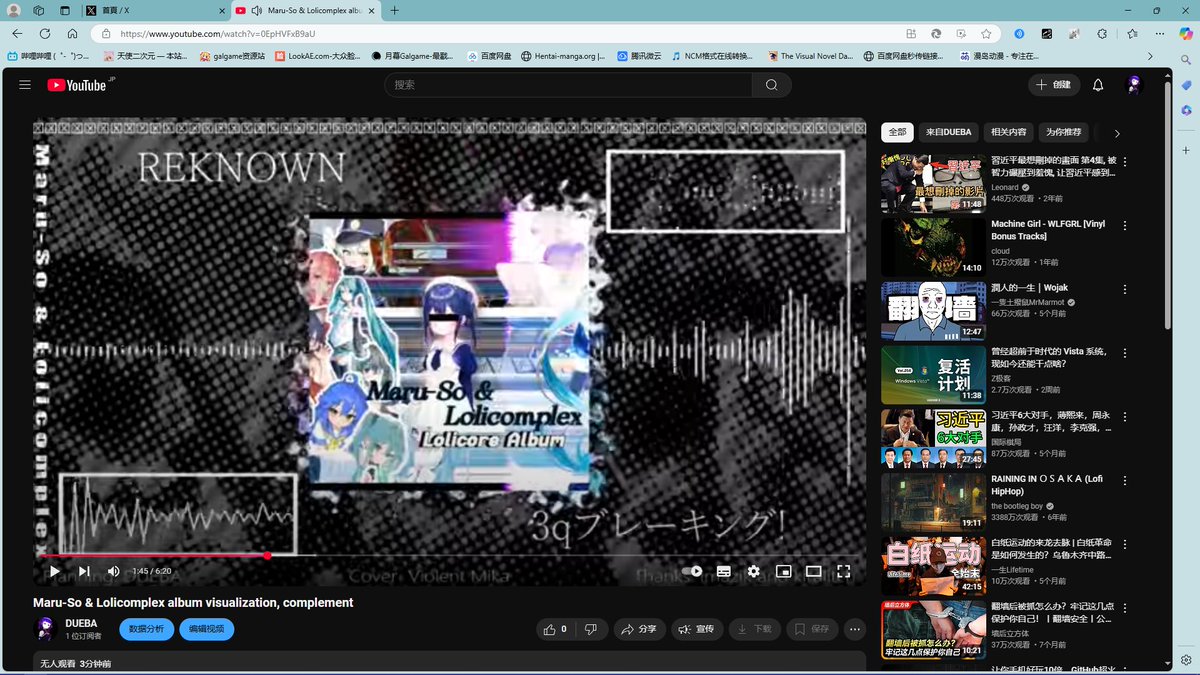Viewport: 1200px width, 675px height.
Task: Open player settings gear
Action: click(x=753, y=571)
